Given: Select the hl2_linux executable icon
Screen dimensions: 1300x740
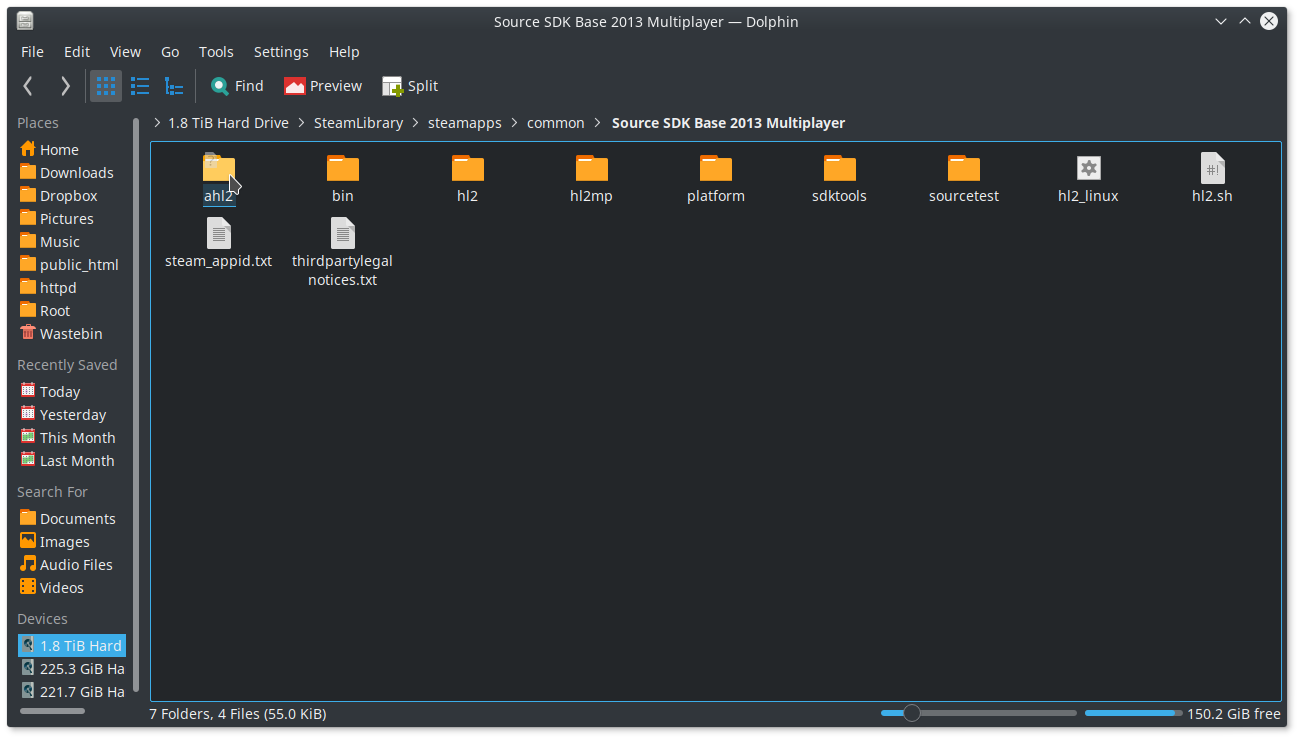Looking at the screenshot, I should click(x=1088, y=168).
